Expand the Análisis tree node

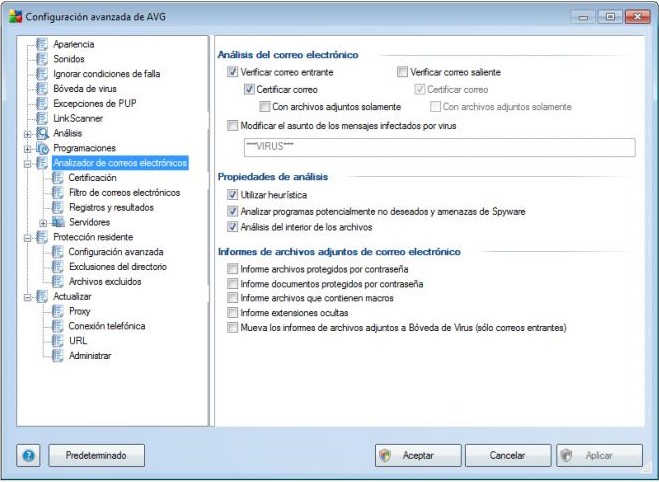point(27,134)
